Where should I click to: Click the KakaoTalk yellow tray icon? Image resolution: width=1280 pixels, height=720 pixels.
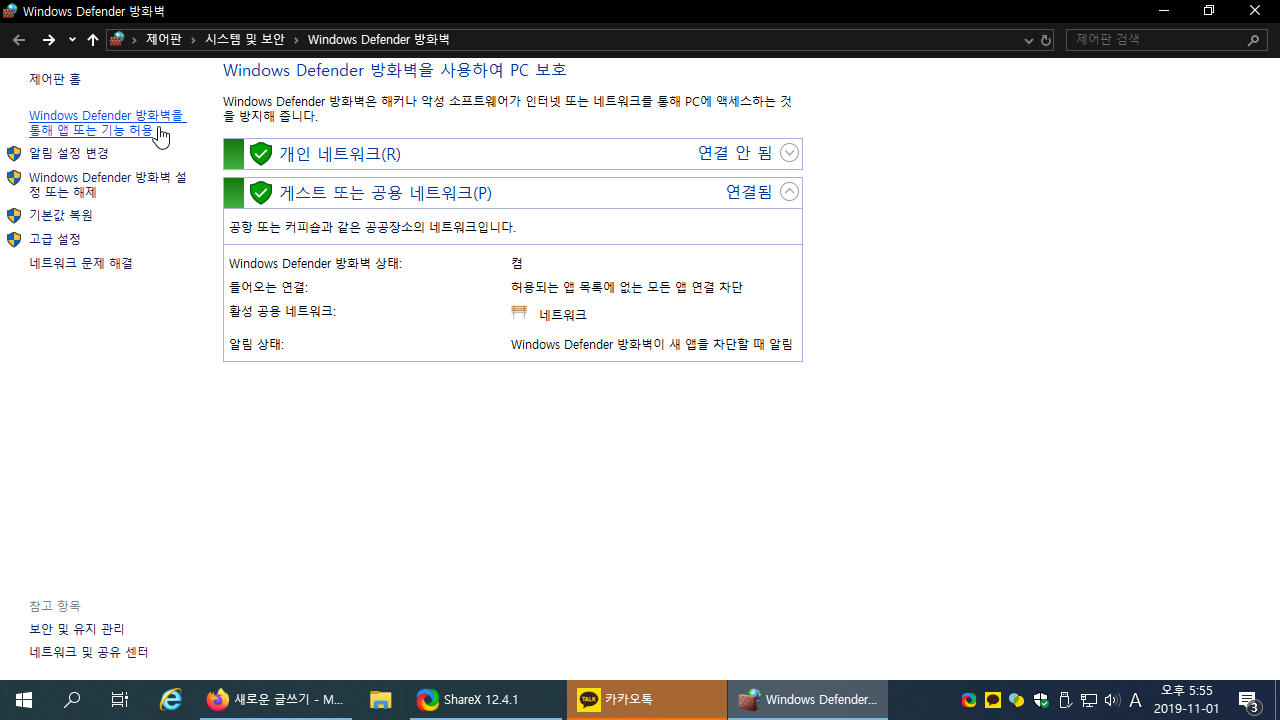click(x=993, y=700)
